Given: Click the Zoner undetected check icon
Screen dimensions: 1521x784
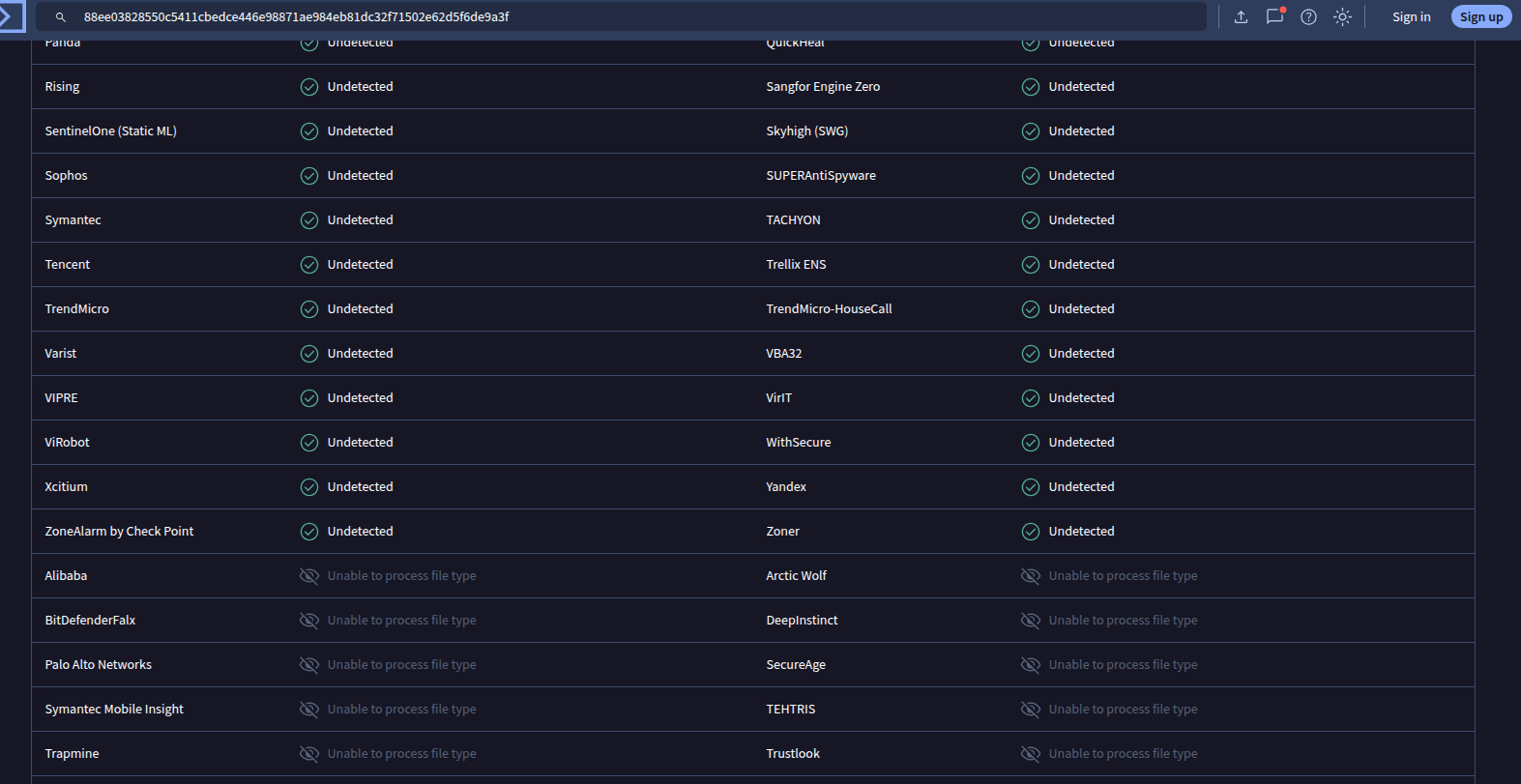Looking at the screenshot, I should [x=1031, y=532].
